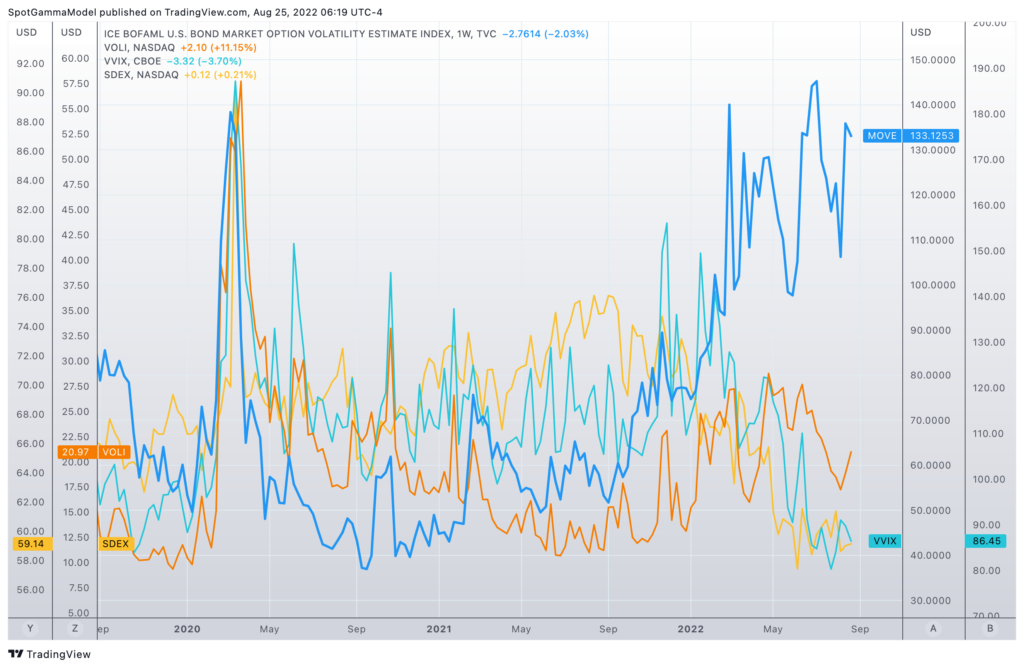Click the USD label above the A axis
Image resolution: width=1024 pixels, height=668 pixels.
[x=920, y=32]
